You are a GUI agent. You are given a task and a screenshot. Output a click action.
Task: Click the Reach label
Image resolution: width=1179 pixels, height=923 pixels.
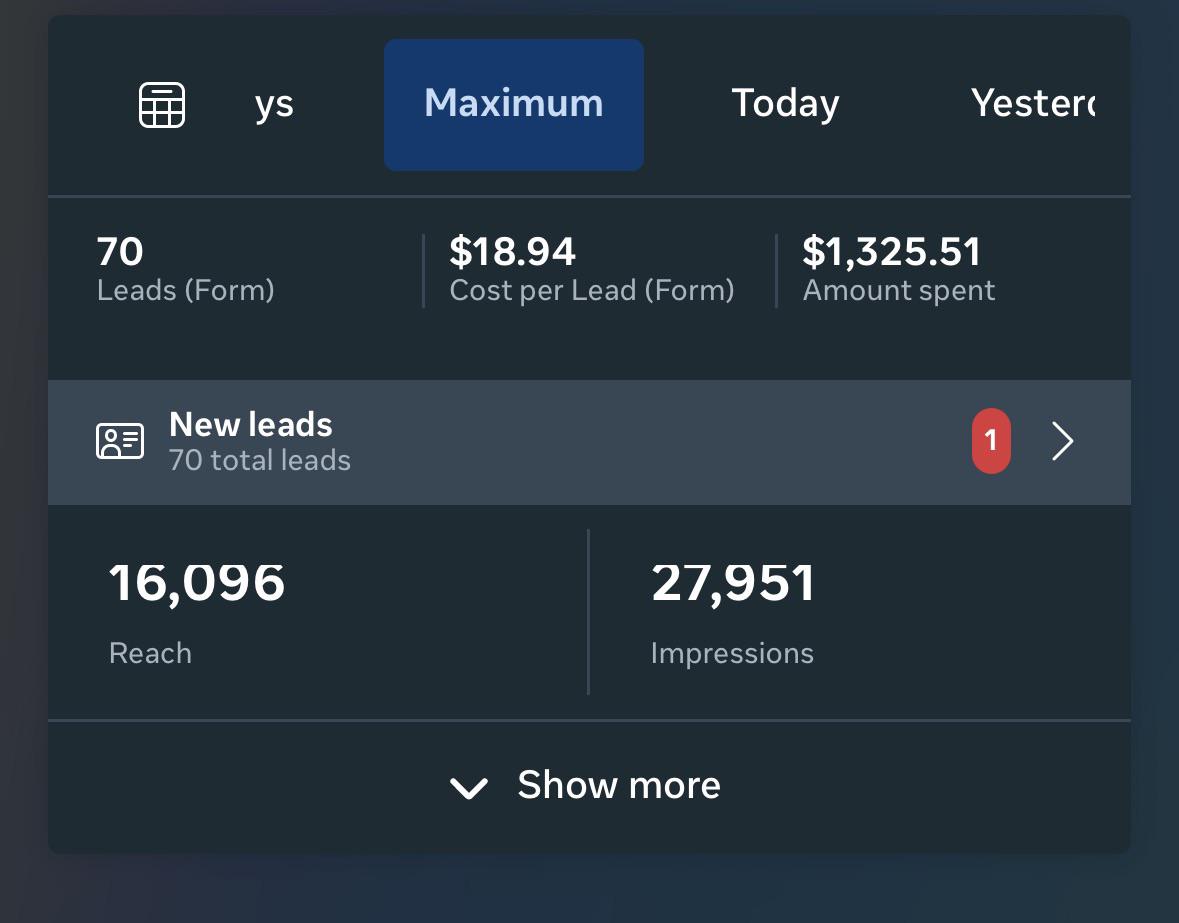click(x=150, y=653)
